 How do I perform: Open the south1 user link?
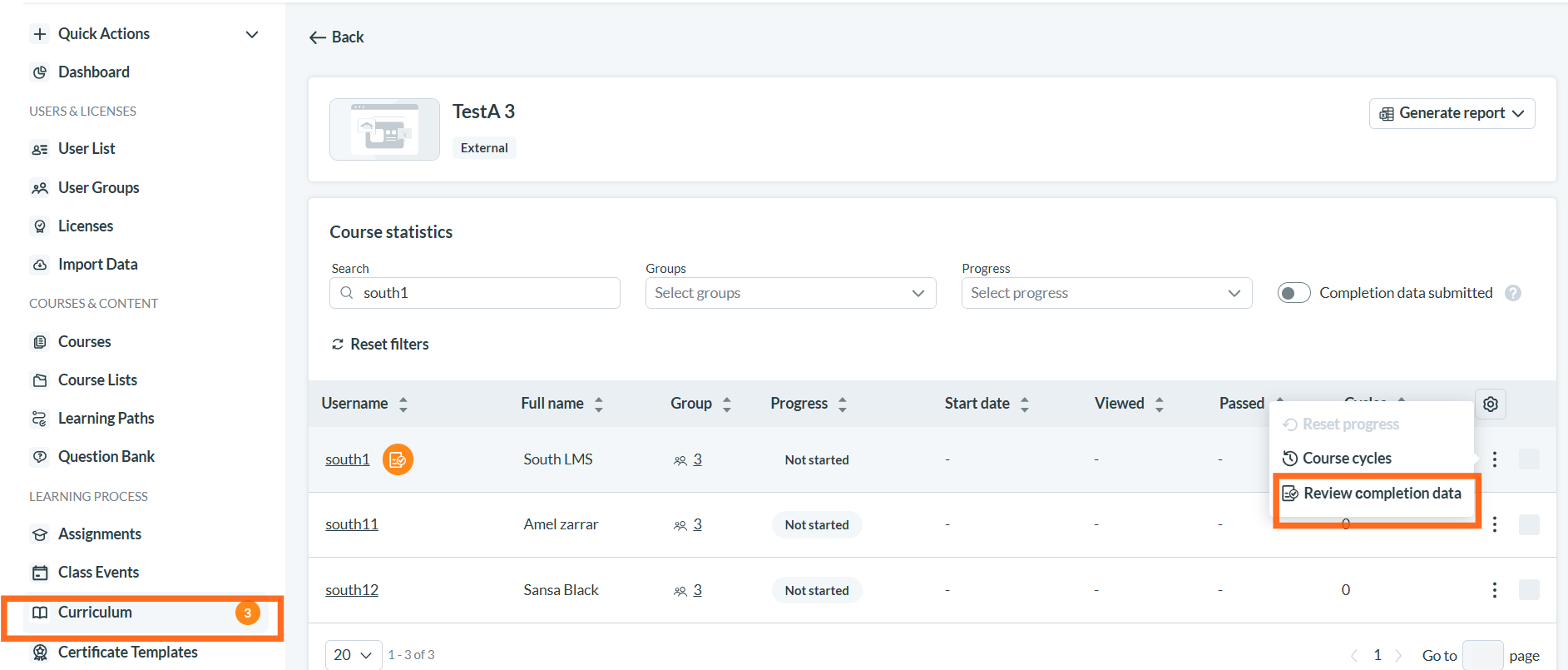click(x=347, y=459)
